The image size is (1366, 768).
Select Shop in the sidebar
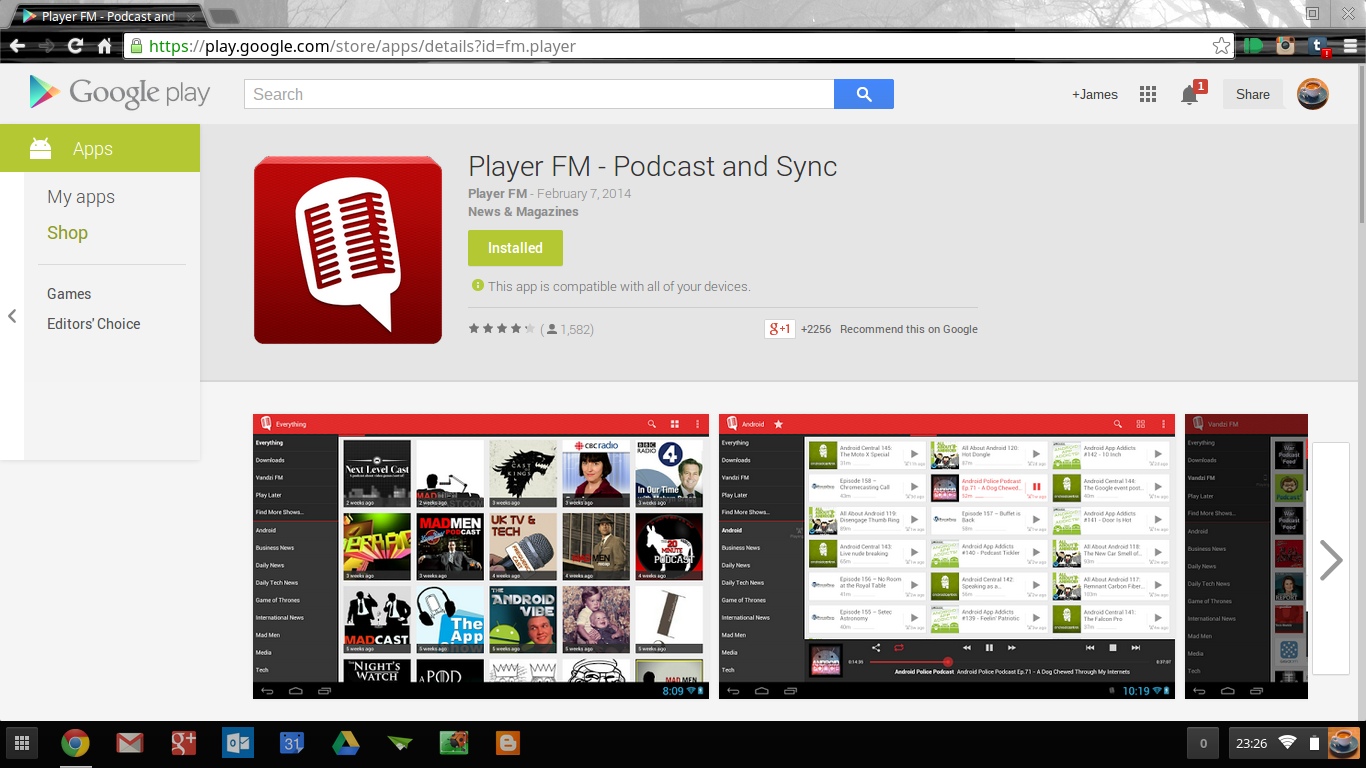pyautogui.click(x=67, y=232)
